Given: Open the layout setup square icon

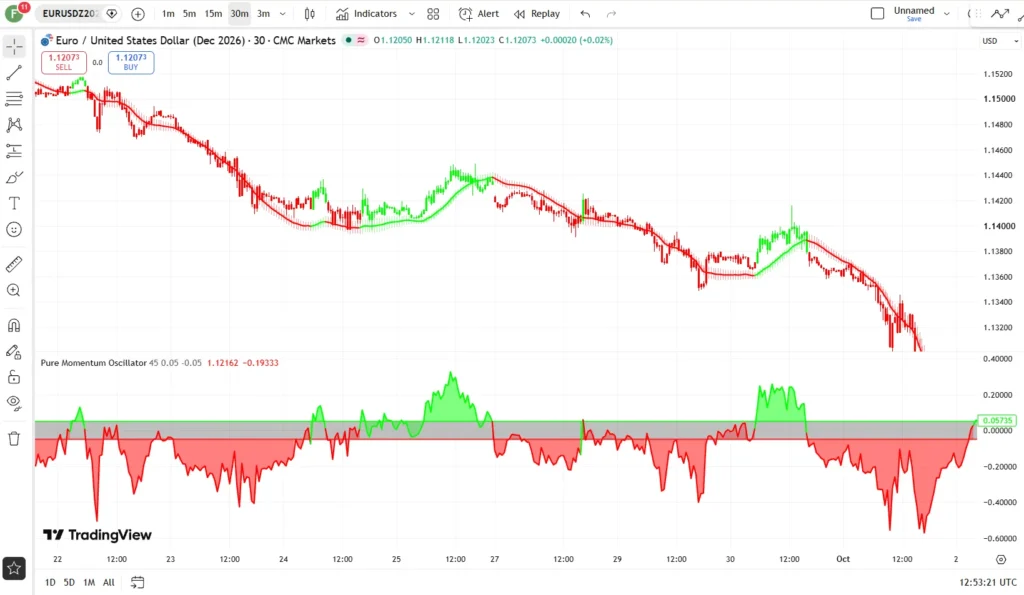Looking at the screenshot, I should [878, 13].
